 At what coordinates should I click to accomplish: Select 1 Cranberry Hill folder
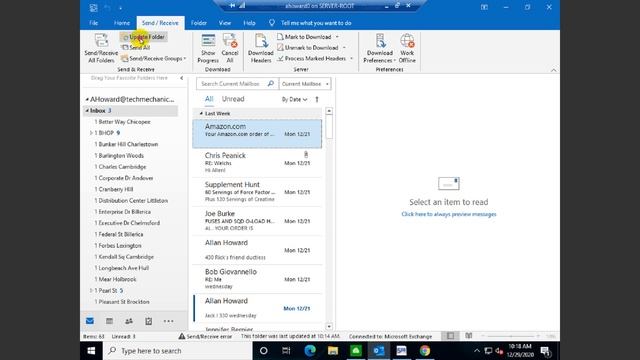[x=114, y=189]
